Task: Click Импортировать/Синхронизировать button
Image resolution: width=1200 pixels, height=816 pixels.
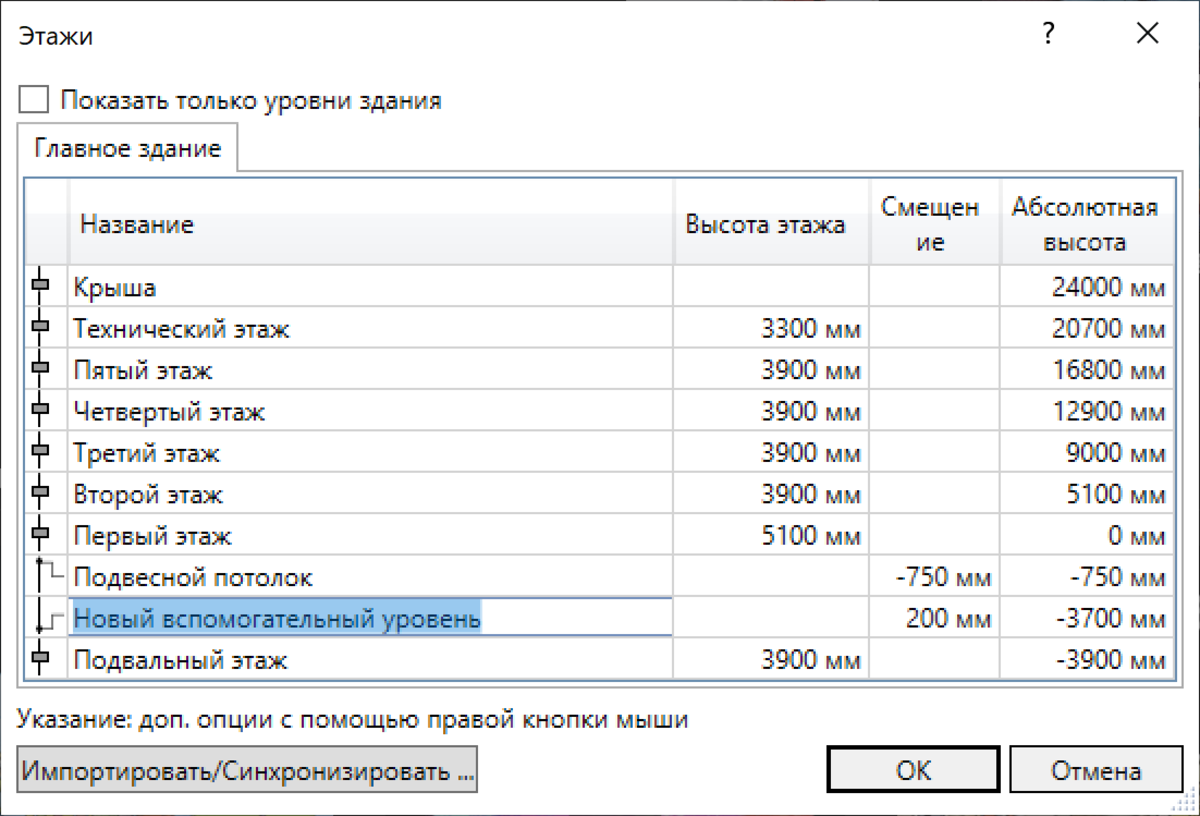Action: tap(247, 771)
